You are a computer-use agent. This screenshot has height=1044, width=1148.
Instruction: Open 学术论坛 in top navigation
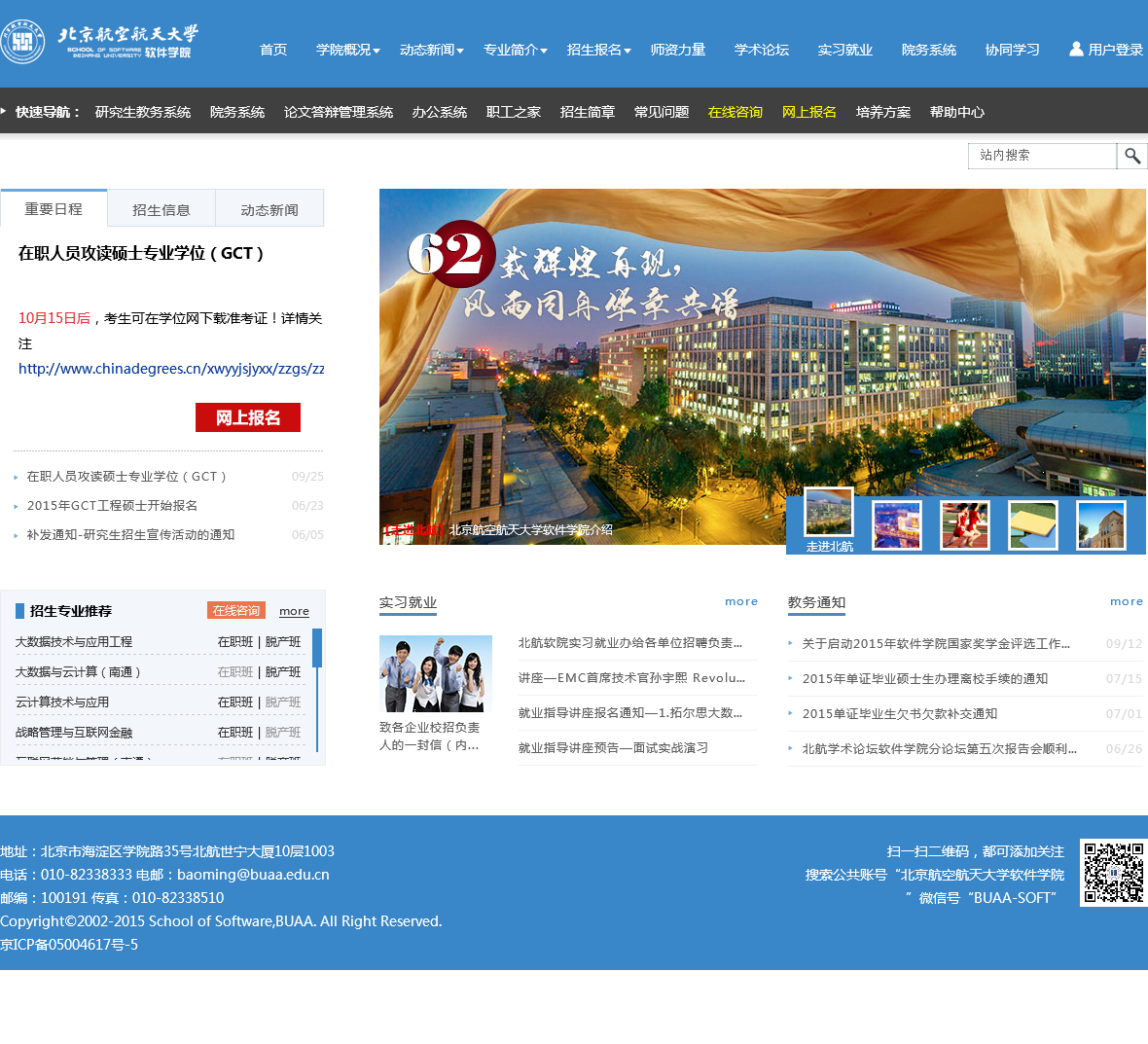coord(762,50)
